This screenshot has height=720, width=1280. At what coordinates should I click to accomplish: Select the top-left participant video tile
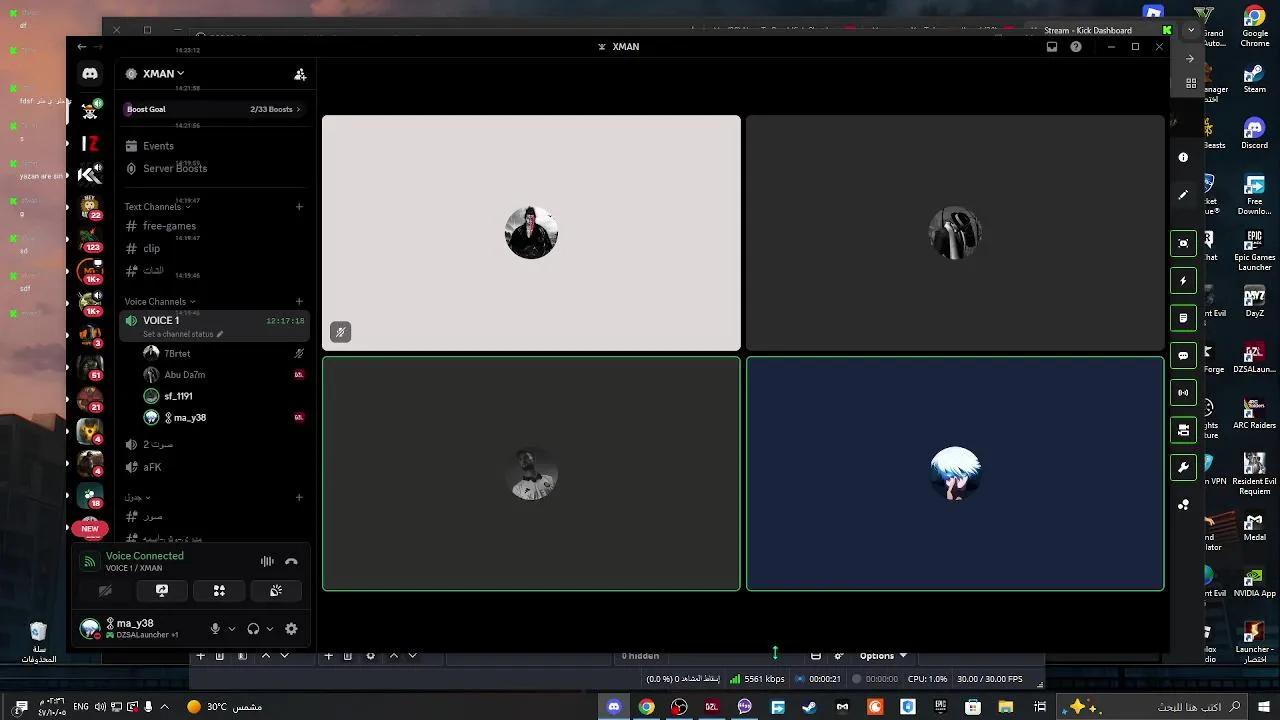click(531, 233)
